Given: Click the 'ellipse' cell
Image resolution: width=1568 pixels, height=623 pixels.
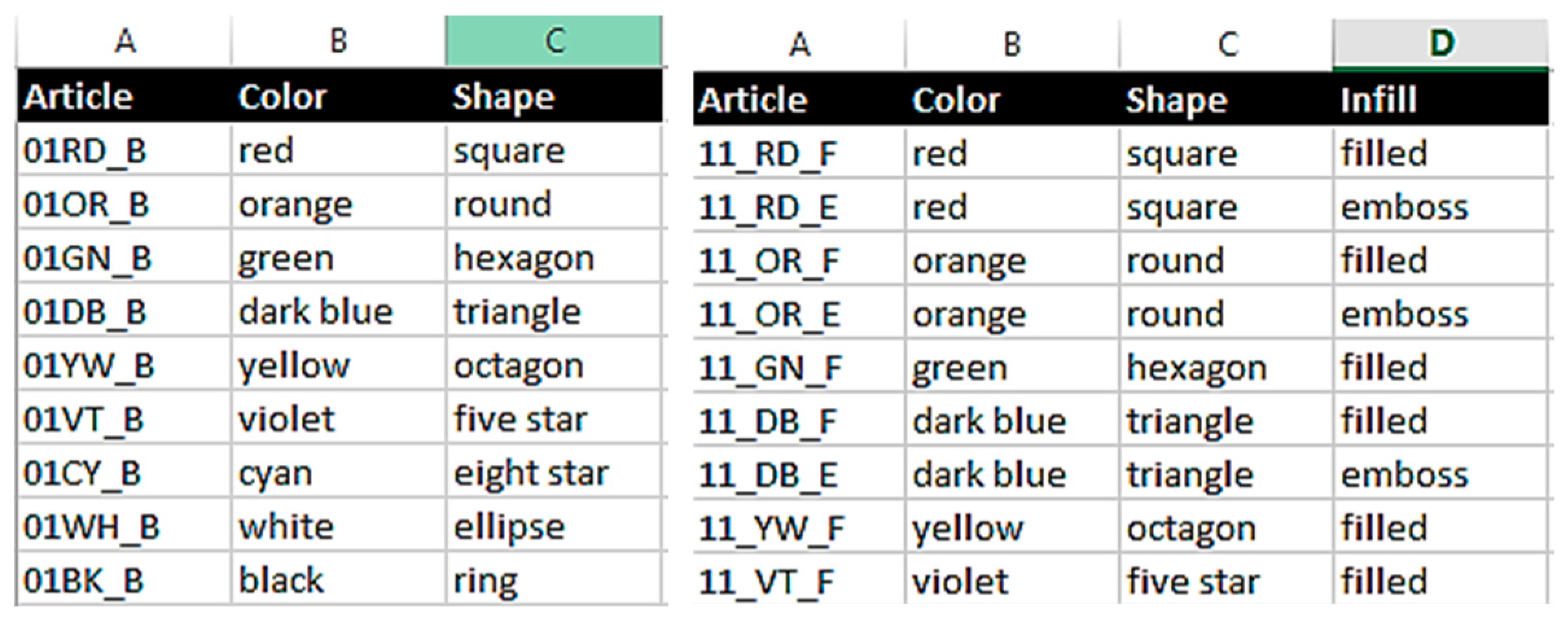Looking at the screenshot, I should (x=554, y=527).
